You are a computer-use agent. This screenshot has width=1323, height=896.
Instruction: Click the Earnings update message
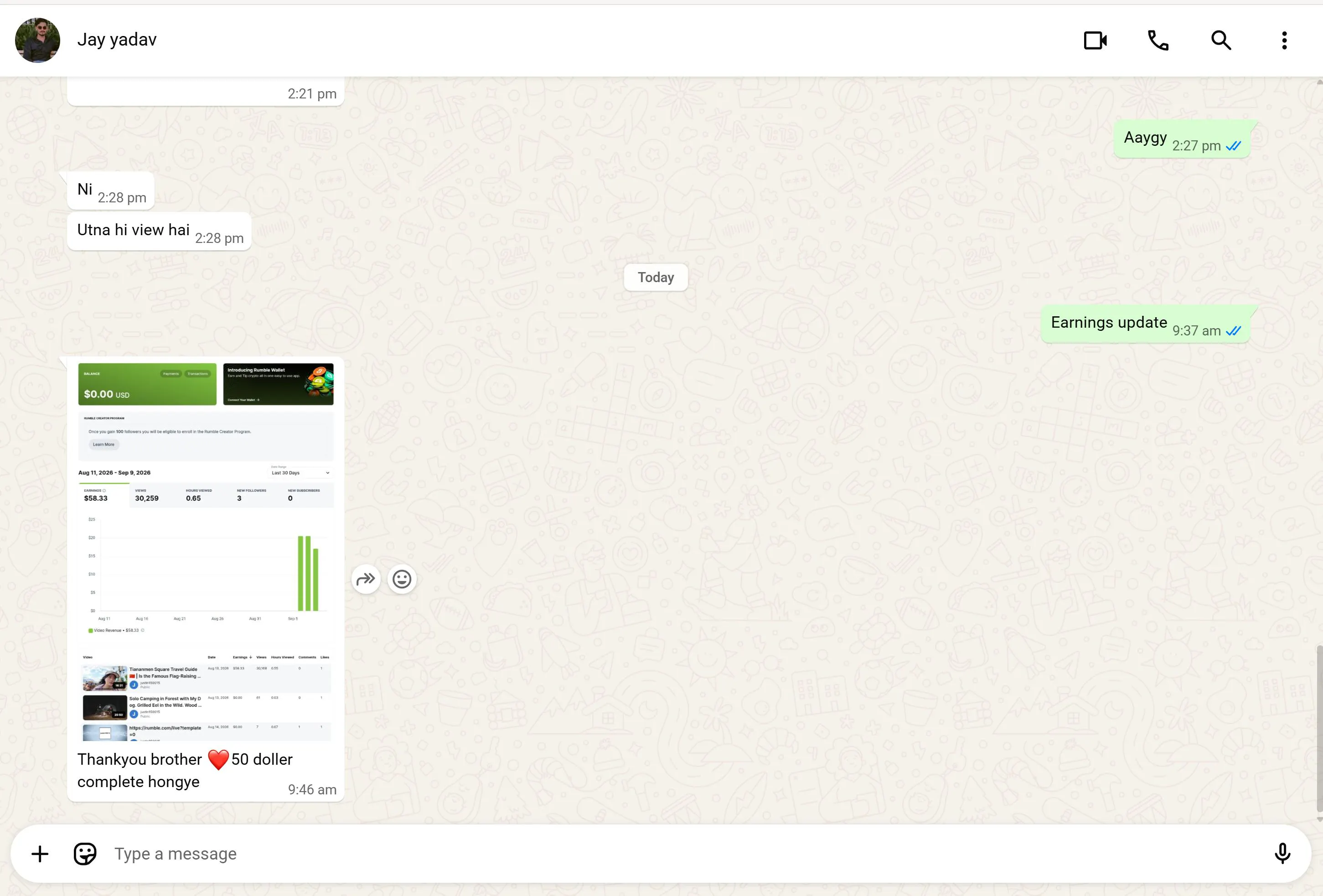tap(1145, 324)
